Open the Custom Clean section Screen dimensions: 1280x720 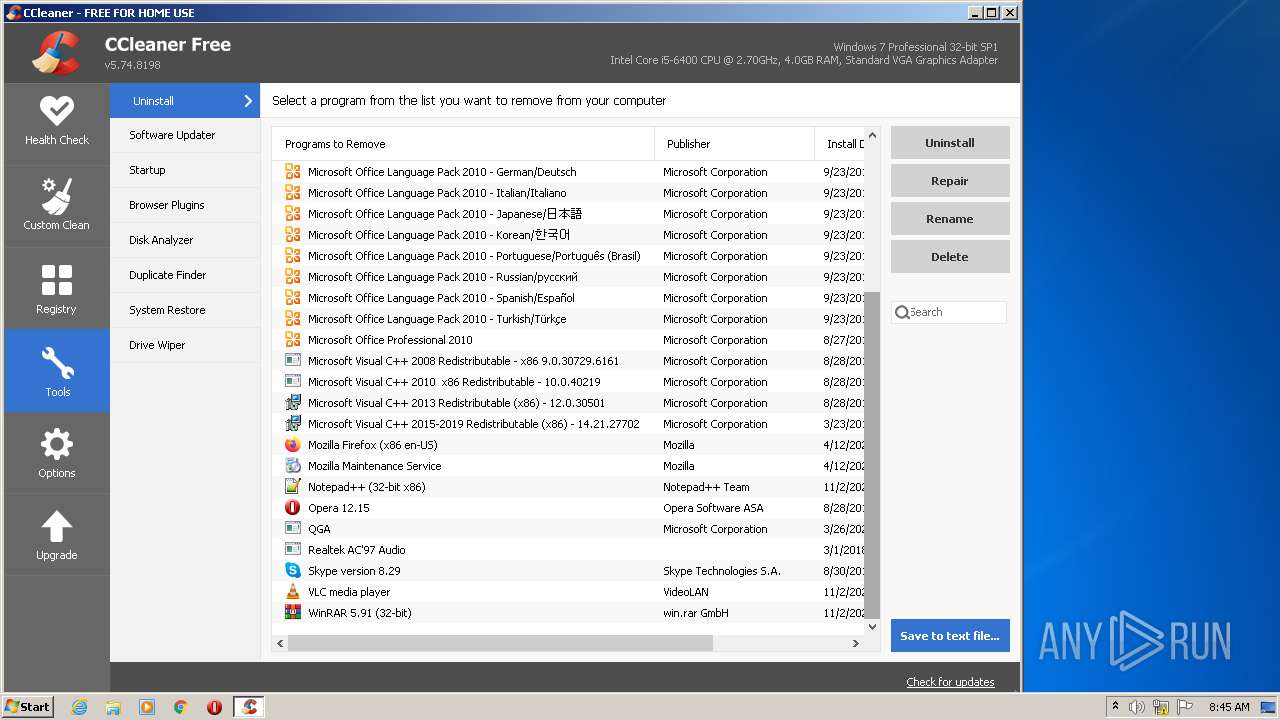[57, 205]
